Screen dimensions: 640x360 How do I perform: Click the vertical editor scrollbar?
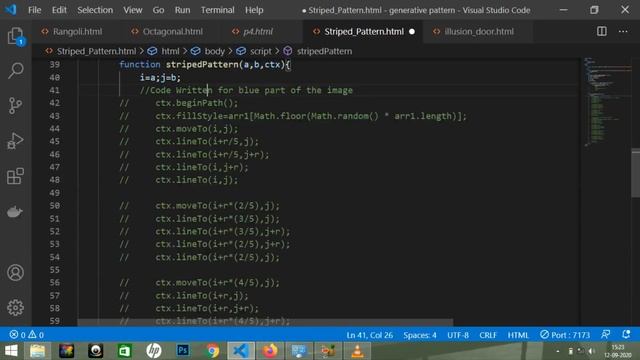click(636, 173)
